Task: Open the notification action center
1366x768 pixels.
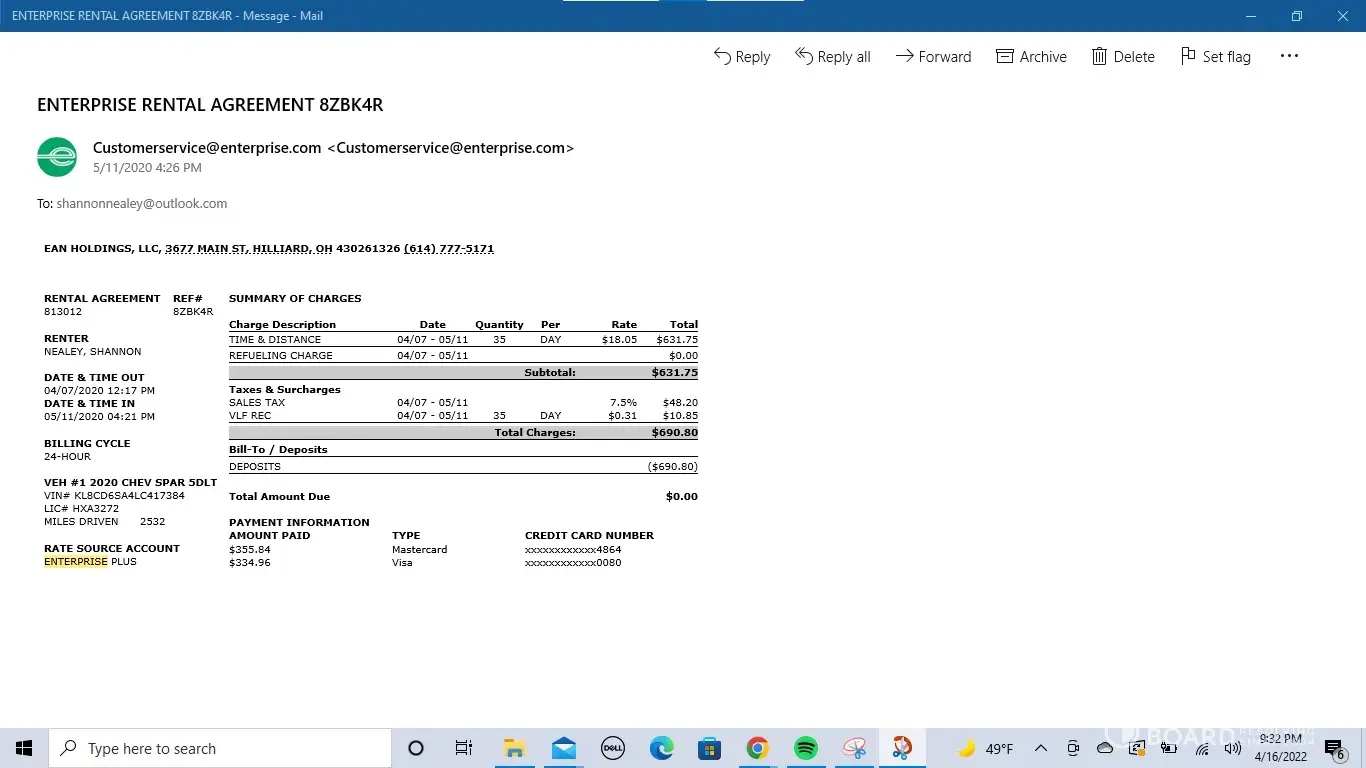Action: (1334, 748)
